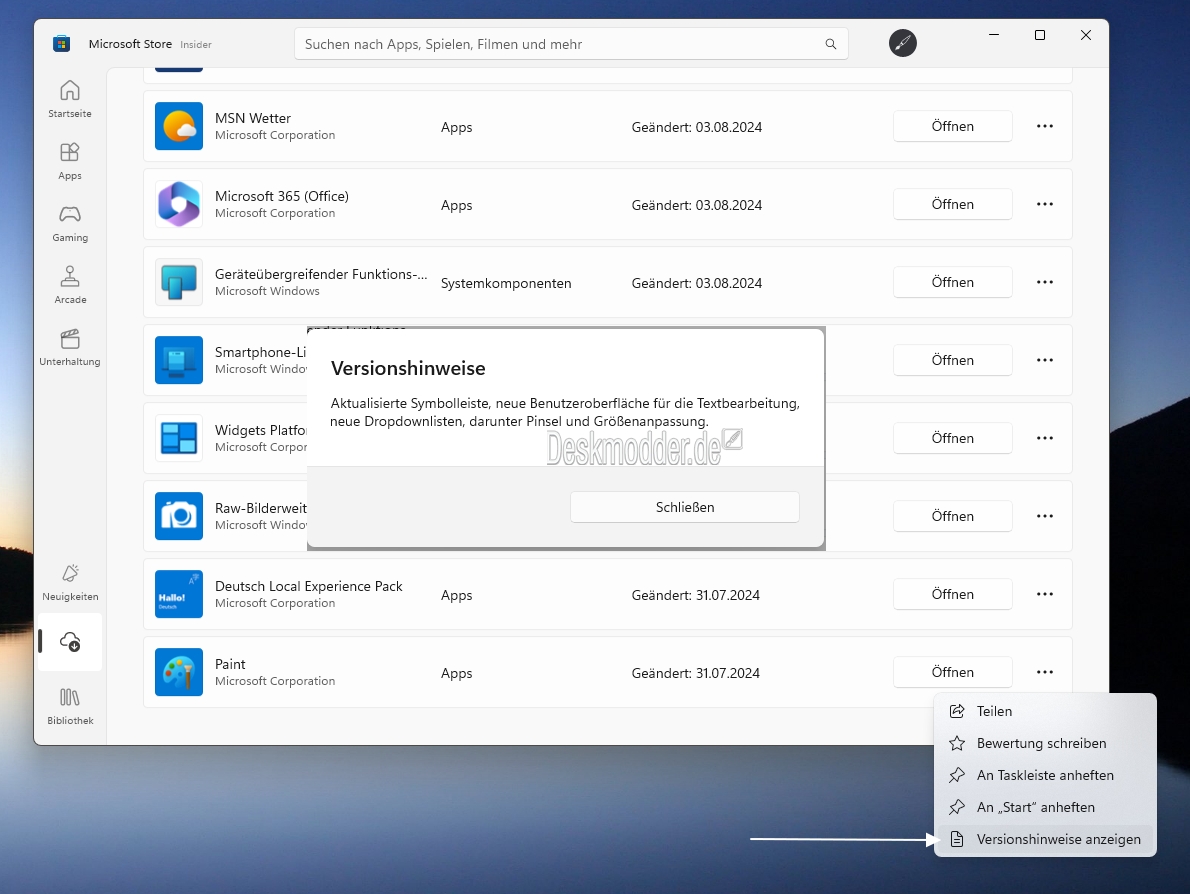Focus the Suchen nach Apps search field

(x=571, y=44)
